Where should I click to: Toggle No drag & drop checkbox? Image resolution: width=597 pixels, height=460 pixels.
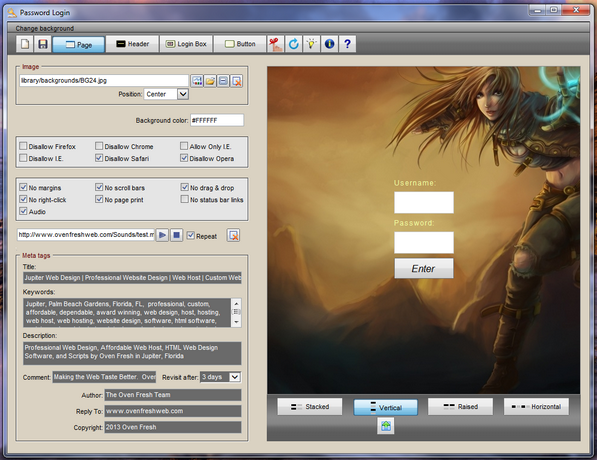click(x=184, y=187)
